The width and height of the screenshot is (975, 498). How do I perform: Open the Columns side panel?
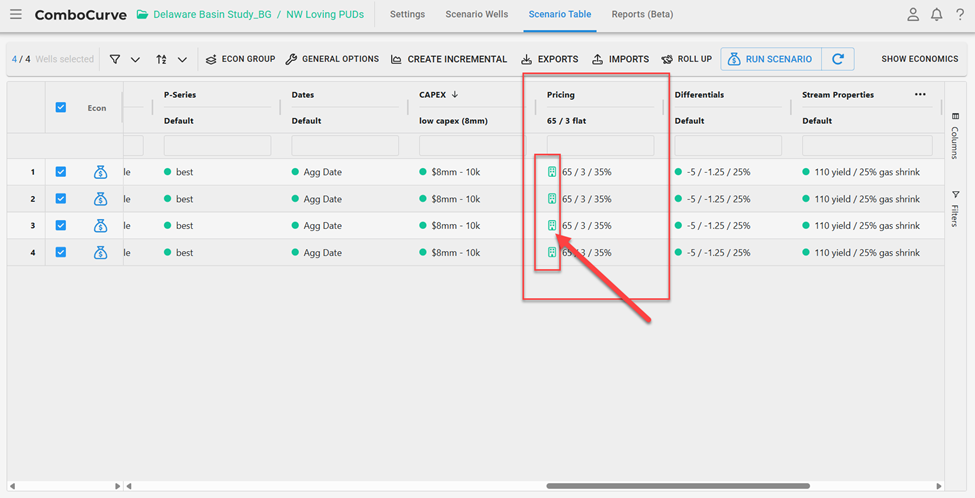point(954,138)
